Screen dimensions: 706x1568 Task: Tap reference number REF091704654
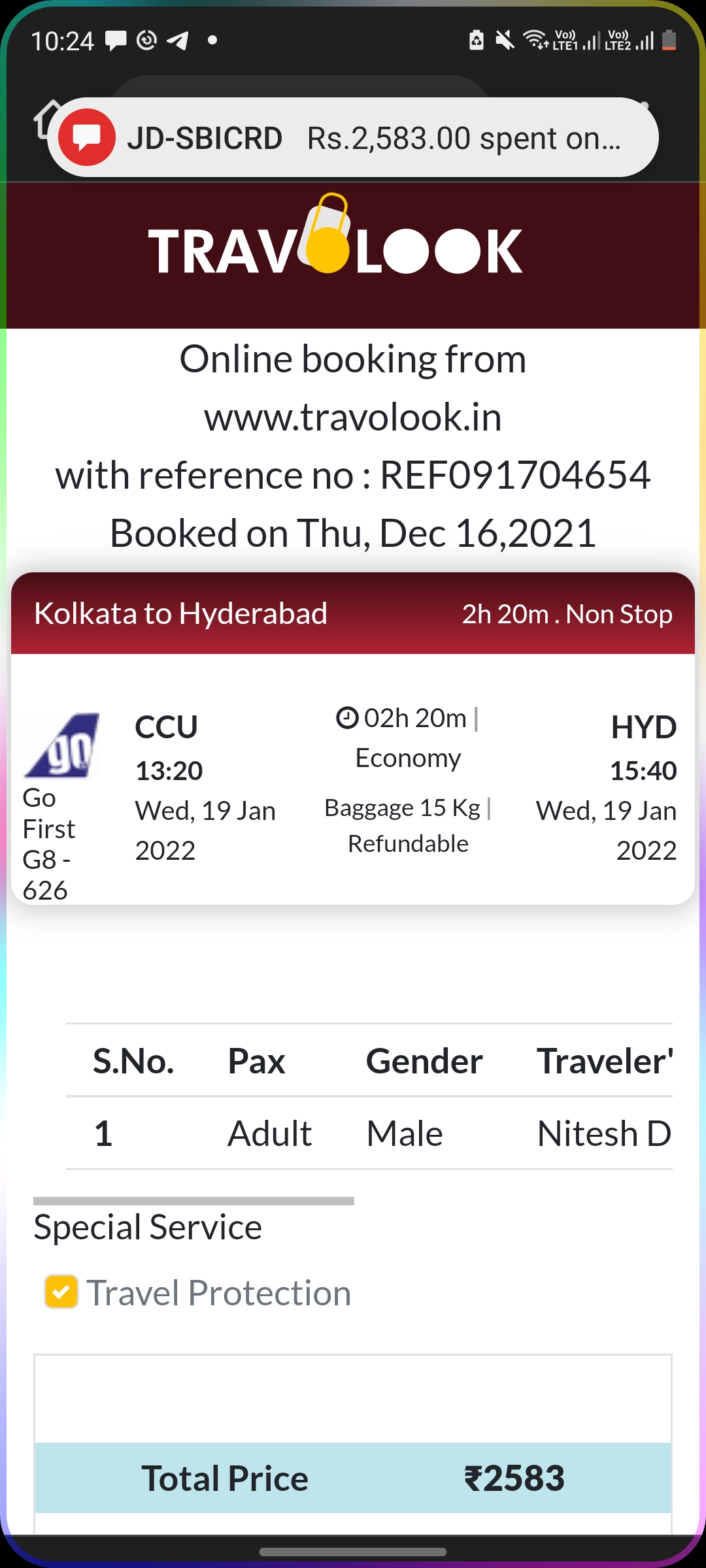coord(515,475)
